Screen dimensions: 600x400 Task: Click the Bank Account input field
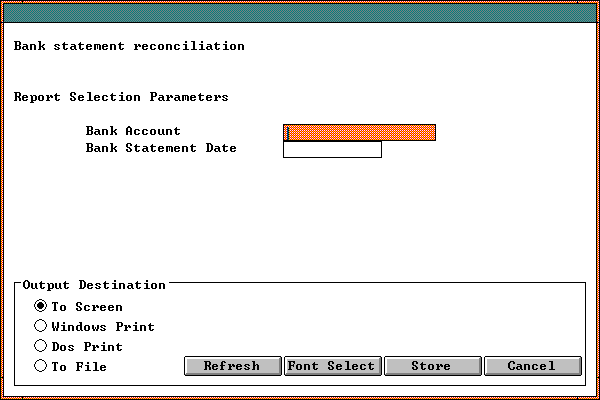tap(359, 132)
